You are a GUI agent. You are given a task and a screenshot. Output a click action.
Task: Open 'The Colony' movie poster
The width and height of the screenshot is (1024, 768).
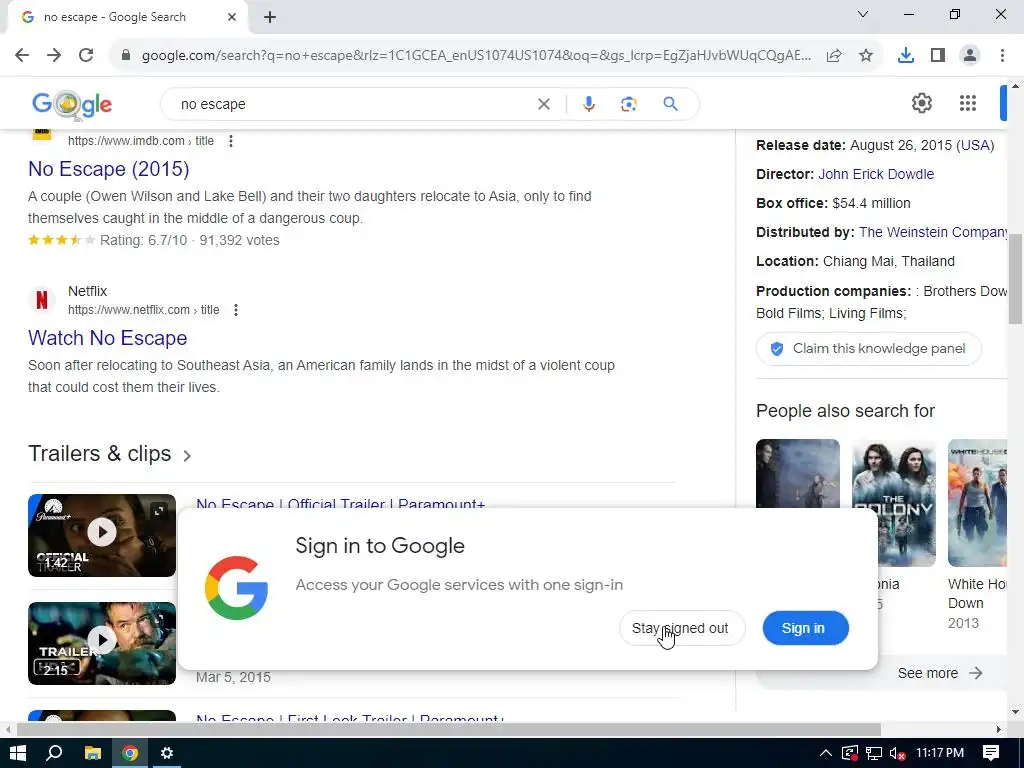(x=893, y=503)
